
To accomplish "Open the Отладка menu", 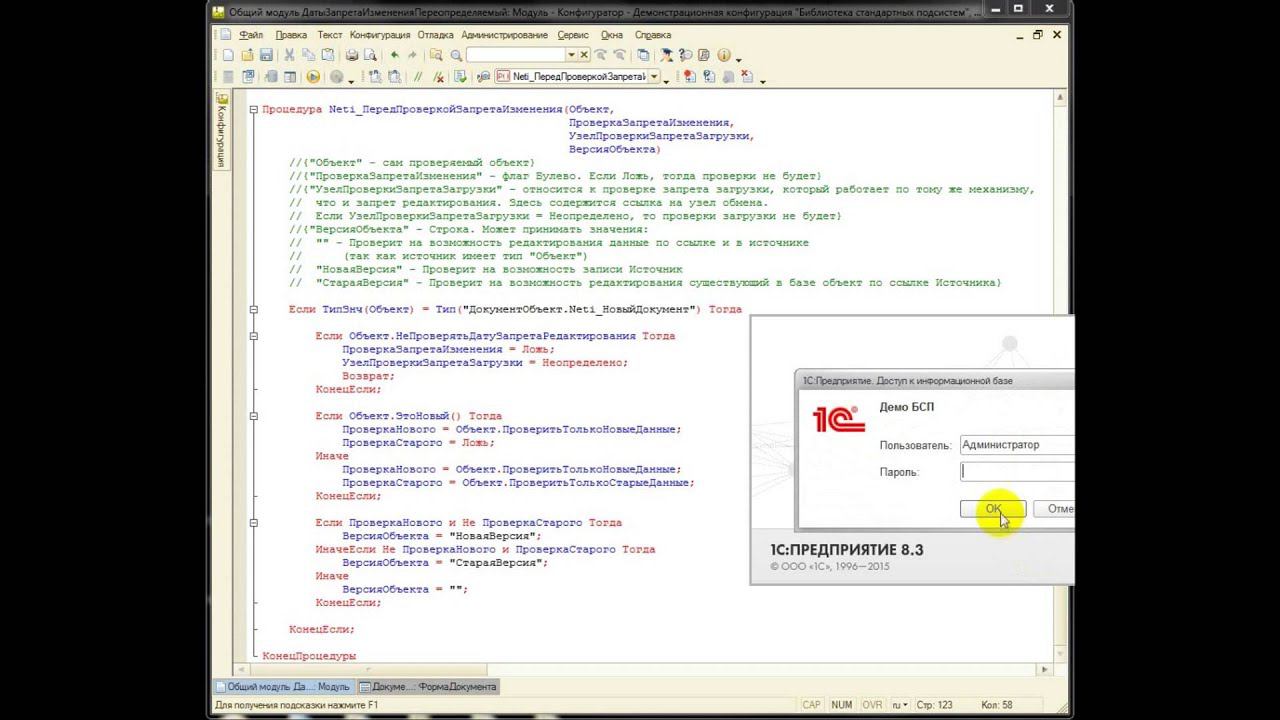I will (436, 35).
